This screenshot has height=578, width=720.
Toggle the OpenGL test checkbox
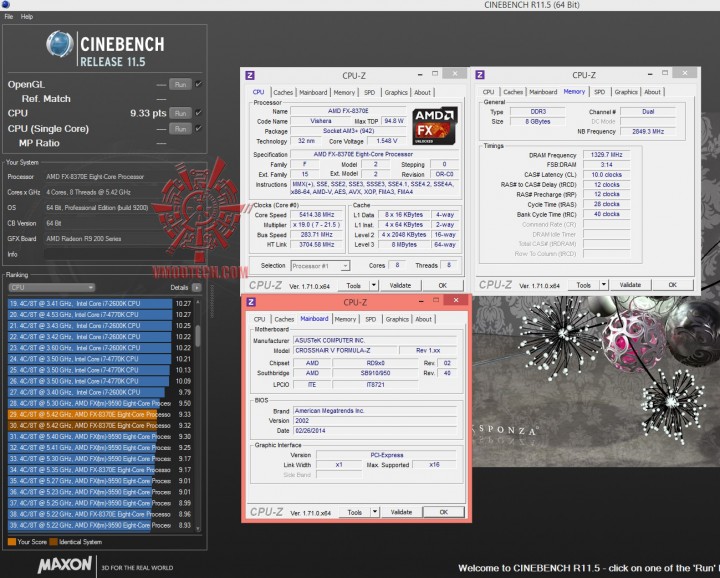198,84
